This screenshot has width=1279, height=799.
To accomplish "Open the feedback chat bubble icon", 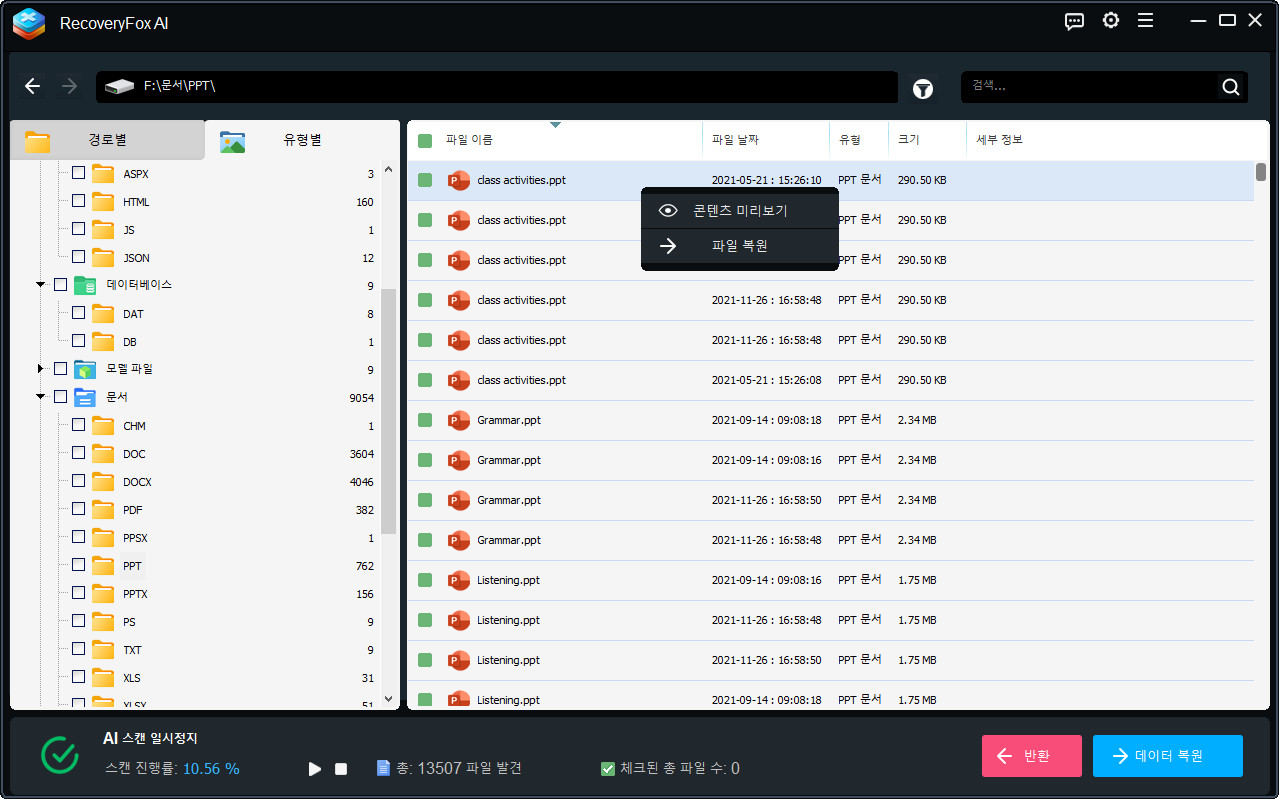I will tap(1074, 21).
